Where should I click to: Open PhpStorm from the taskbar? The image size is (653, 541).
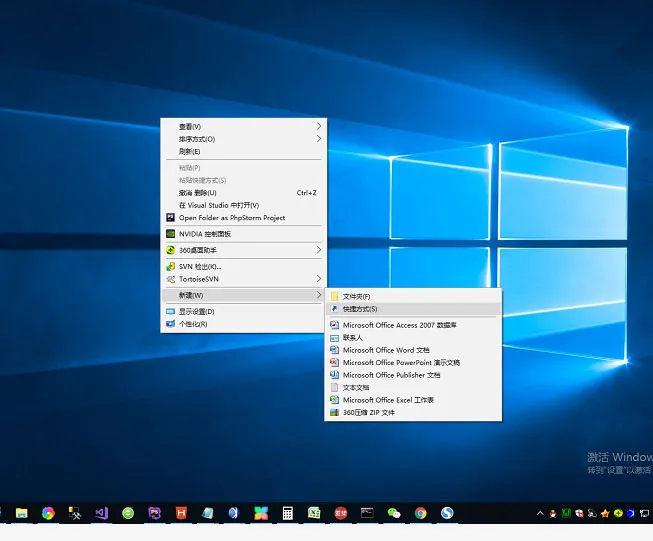click(154, 513)
